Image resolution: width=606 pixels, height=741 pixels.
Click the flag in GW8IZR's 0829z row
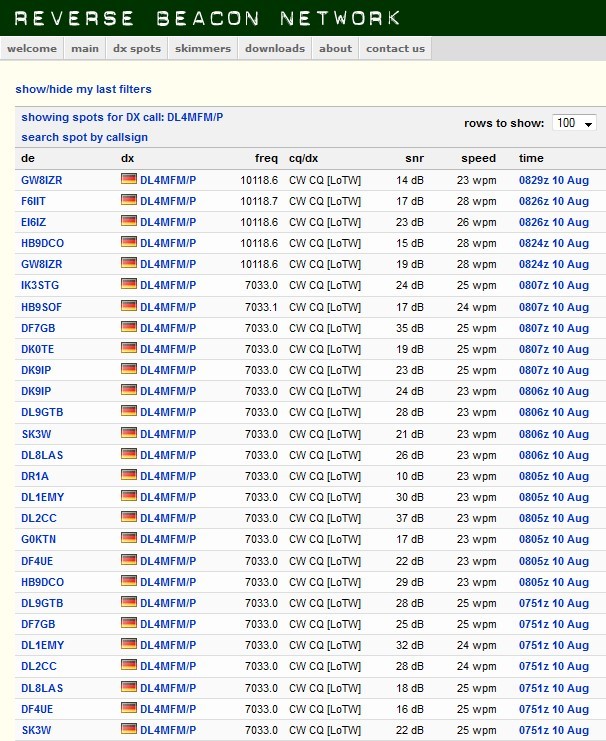[x=128, y=180]
